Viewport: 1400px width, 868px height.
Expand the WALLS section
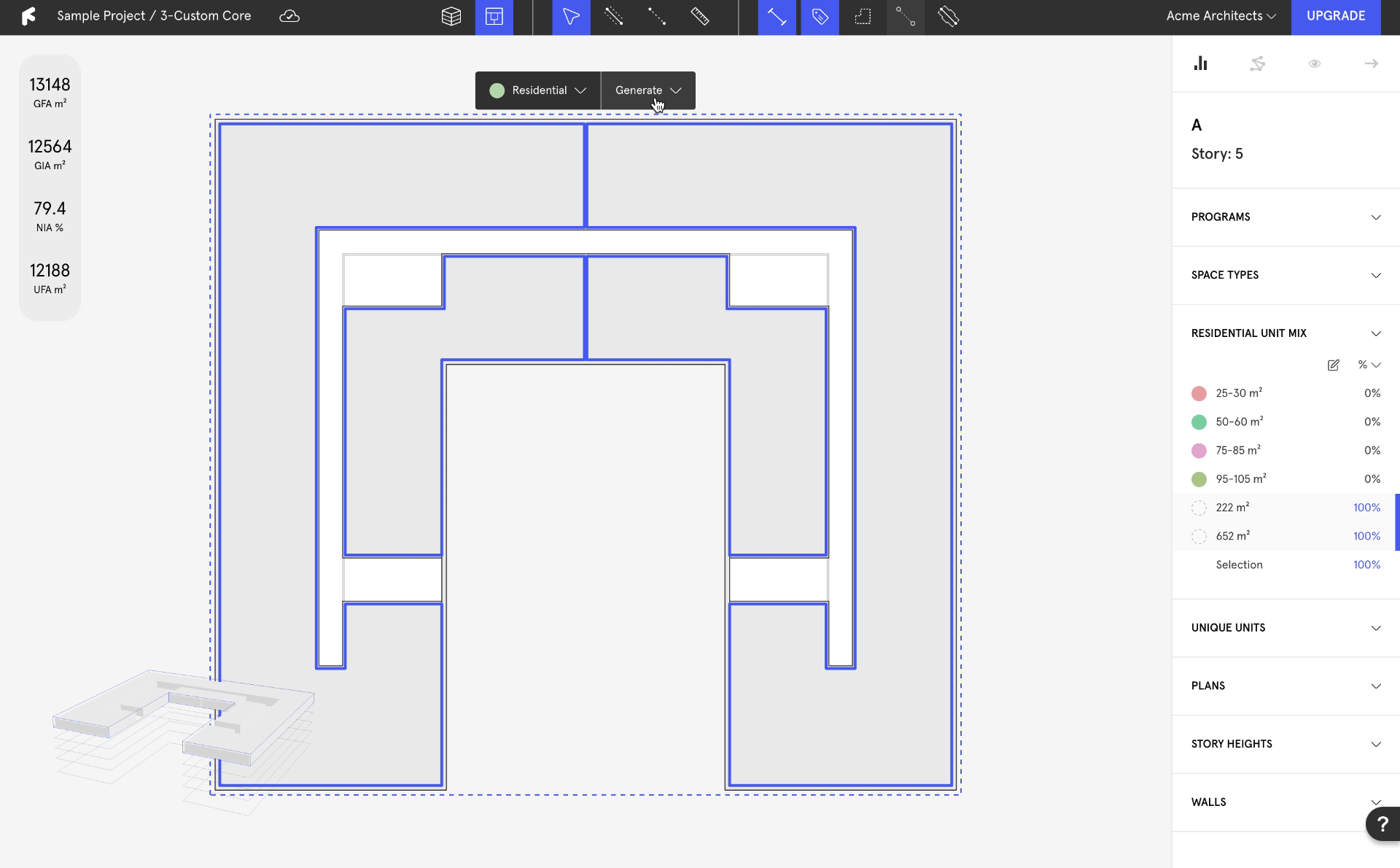pyautogui.click(x=1286, y=802)
